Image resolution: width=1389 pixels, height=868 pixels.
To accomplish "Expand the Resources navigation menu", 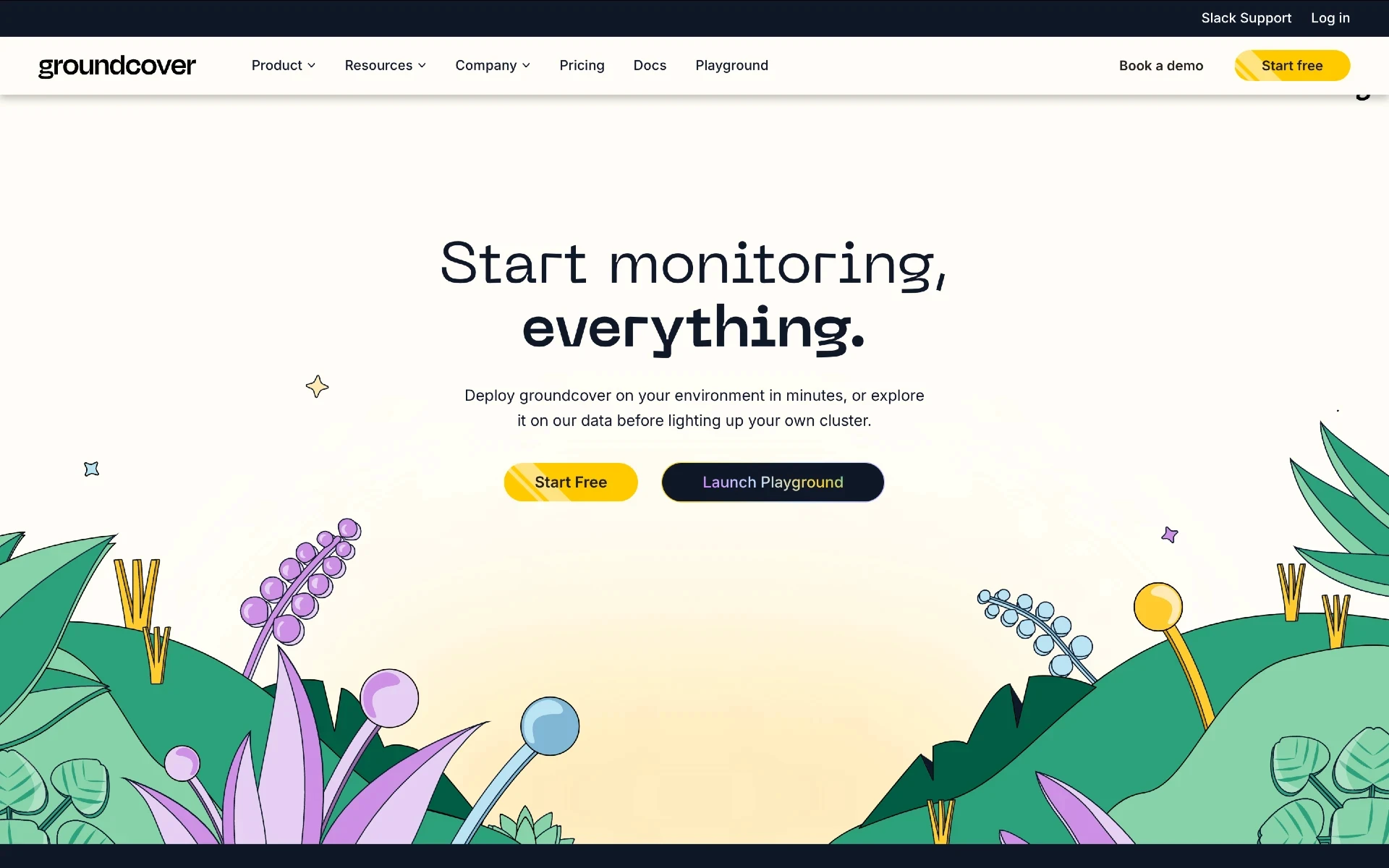I will [x=384, y=65].
